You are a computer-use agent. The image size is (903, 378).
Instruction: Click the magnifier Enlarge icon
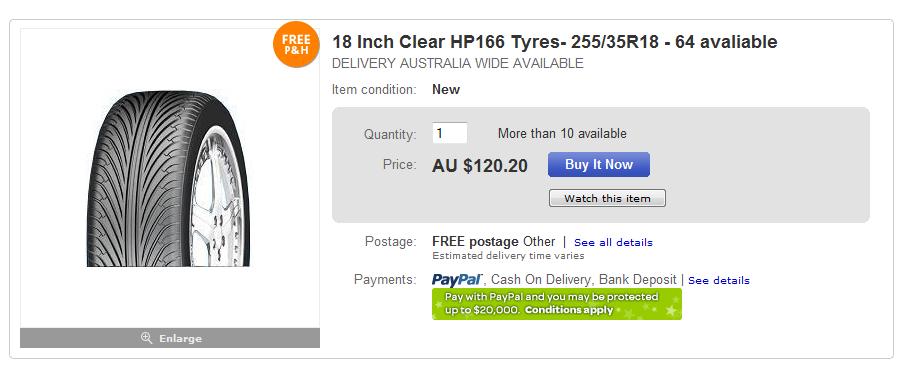click(146, 338)
